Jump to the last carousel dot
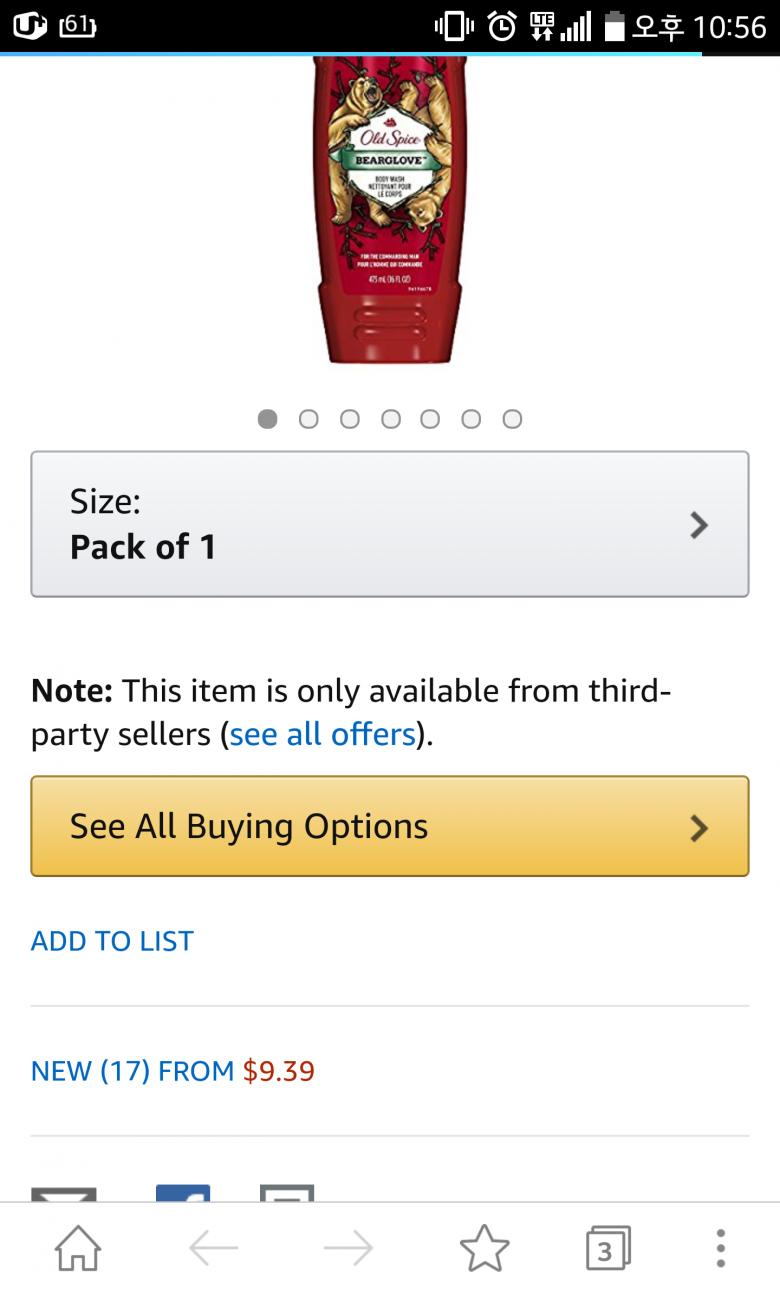The width and height of the screenshot is (780, 1295). tap(512, 419)
